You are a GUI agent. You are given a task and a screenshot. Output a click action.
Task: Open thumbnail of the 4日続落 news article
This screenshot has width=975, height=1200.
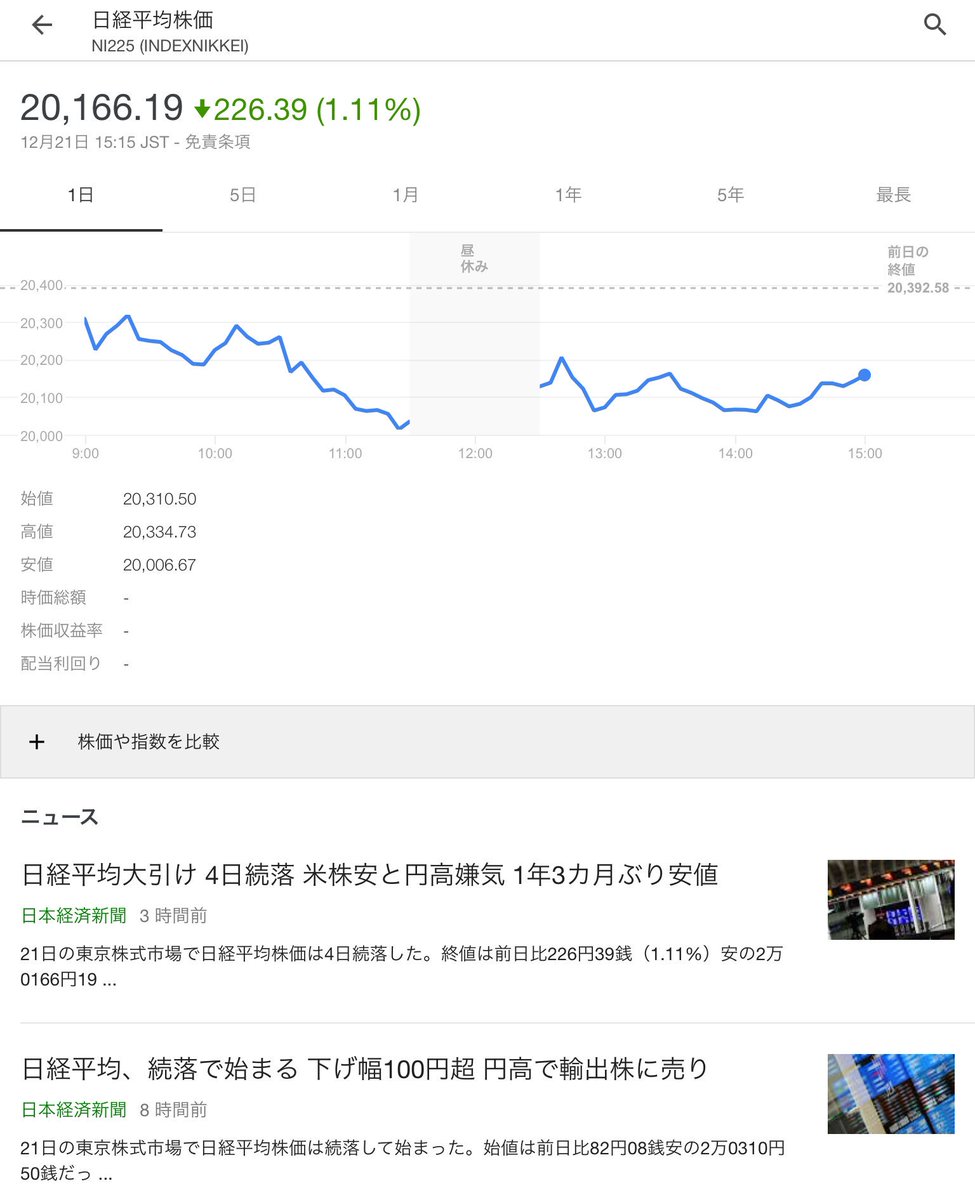click(891, 900)
